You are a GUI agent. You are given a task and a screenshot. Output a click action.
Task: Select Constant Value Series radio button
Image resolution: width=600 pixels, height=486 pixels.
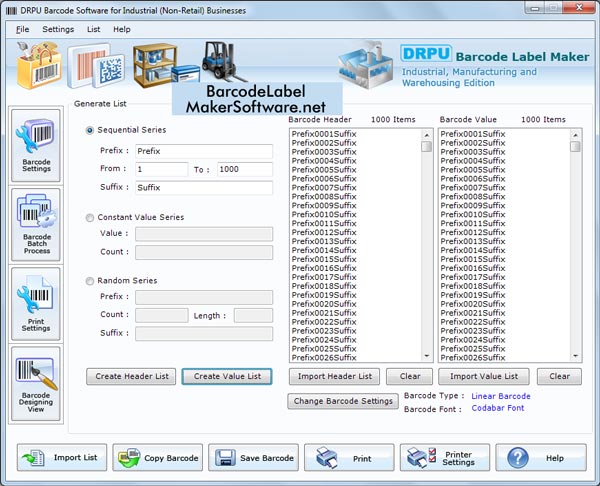click(90, 218)
